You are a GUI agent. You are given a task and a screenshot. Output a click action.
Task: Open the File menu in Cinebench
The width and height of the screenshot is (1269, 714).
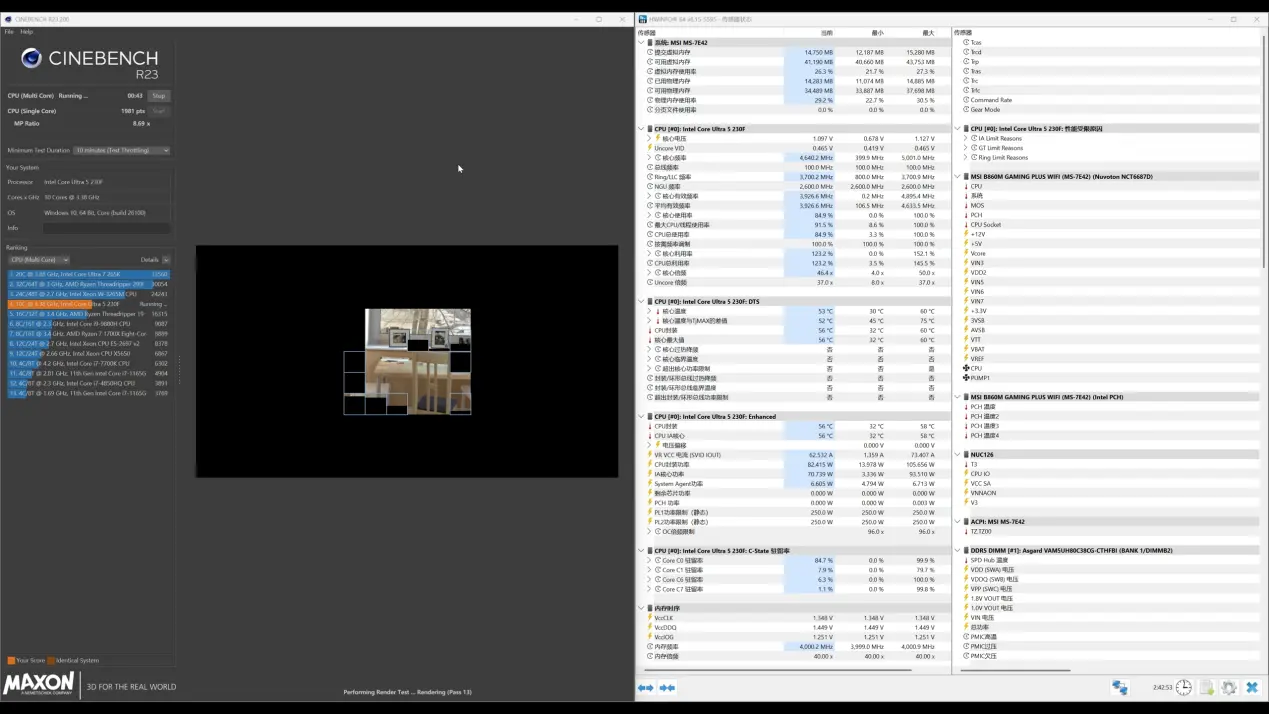9,32
